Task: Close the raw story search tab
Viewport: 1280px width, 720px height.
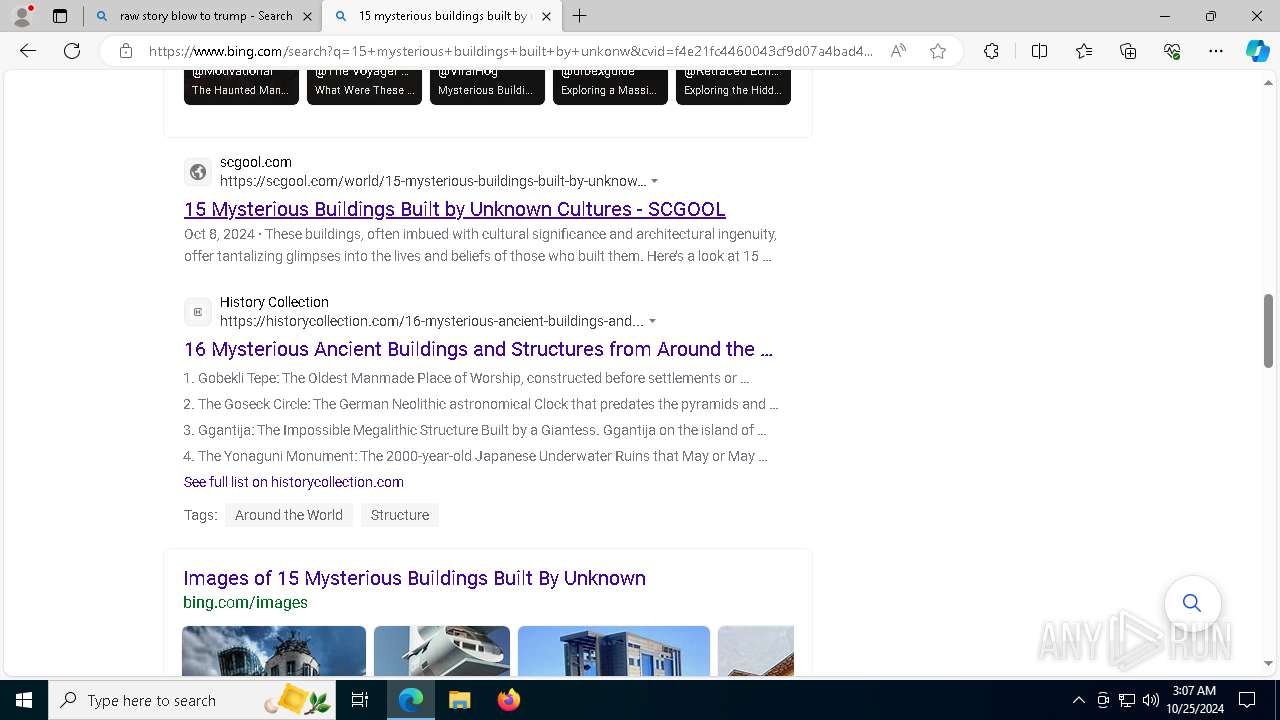Action: [307, 16]
